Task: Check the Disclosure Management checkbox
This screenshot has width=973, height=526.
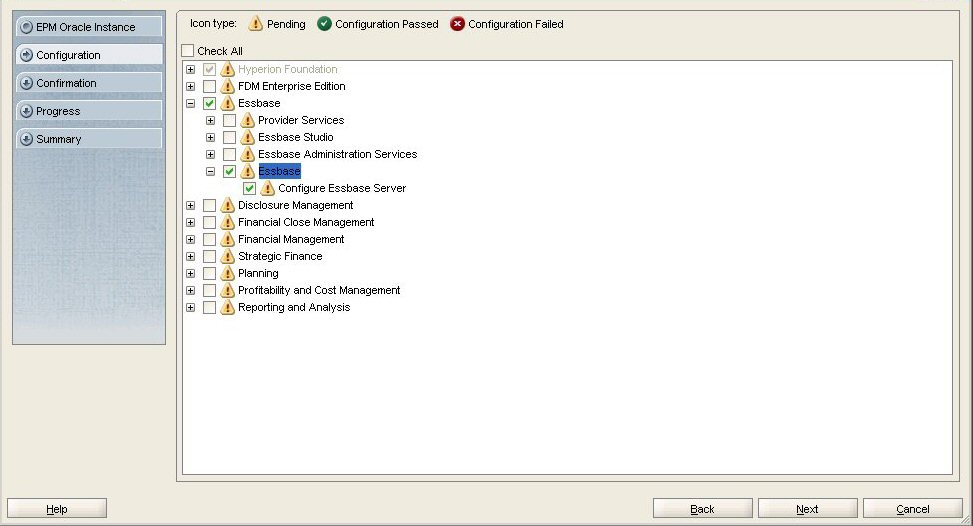Action: tap(210, 205)
